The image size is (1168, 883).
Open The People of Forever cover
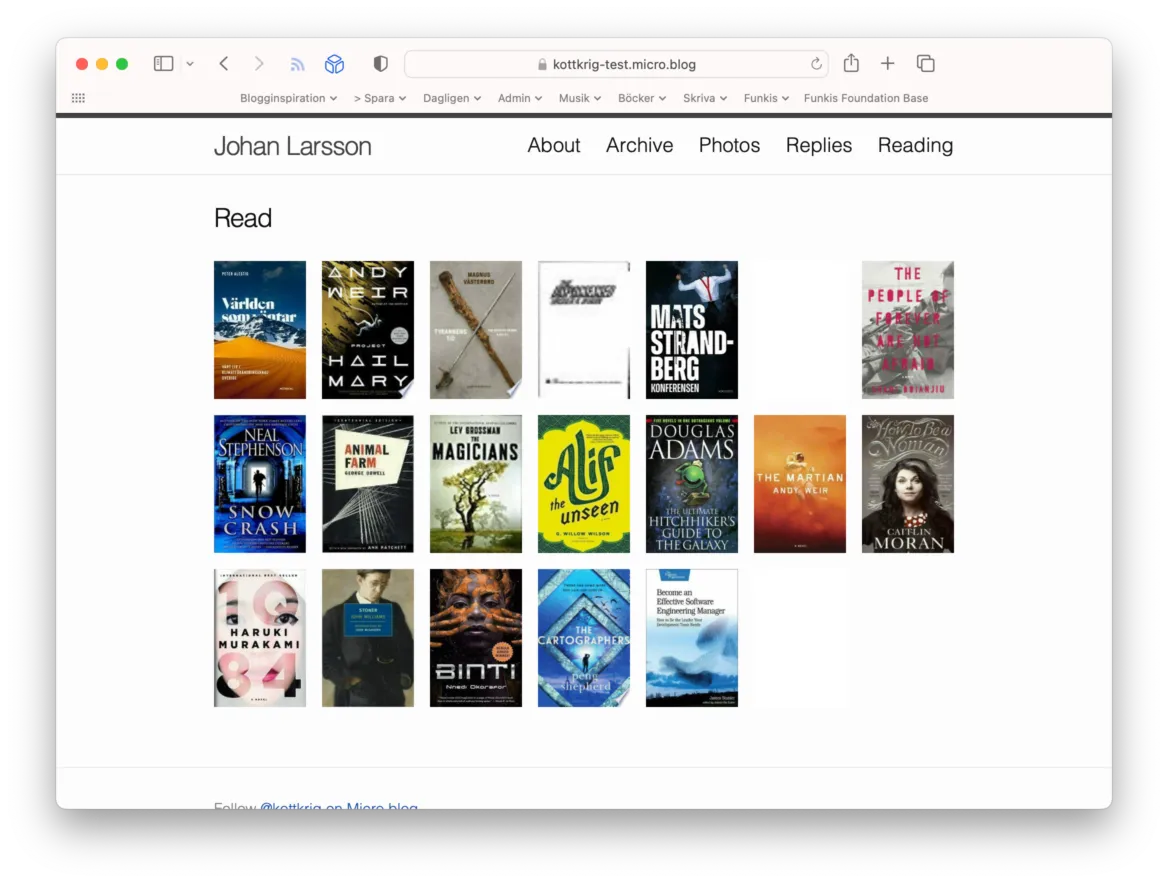point(907,329)
